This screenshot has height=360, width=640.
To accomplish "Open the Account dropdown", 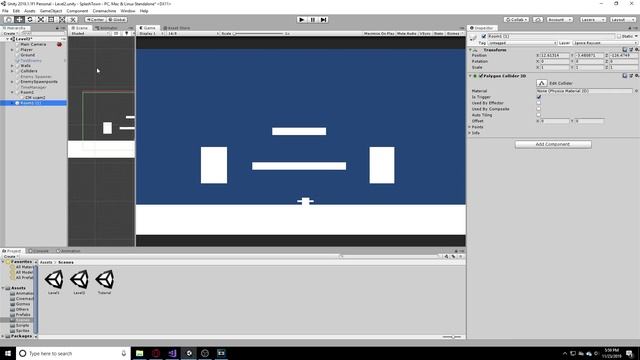I will [x=560, y=20].
